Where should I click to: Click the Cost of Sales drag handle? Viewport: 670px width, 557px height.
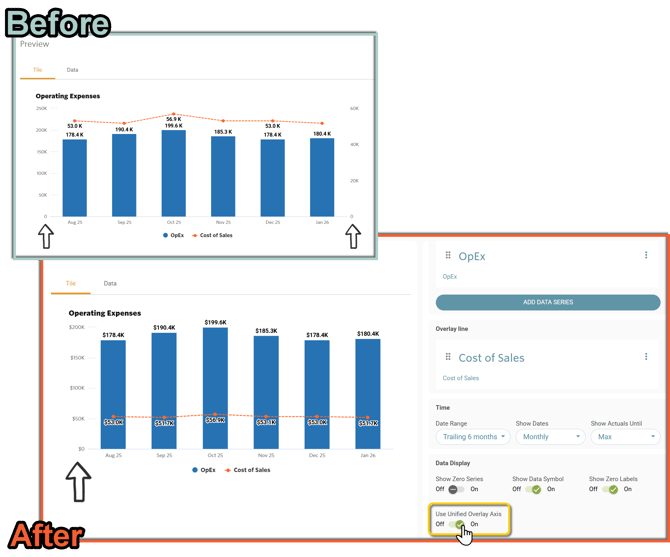click(448, 357)
